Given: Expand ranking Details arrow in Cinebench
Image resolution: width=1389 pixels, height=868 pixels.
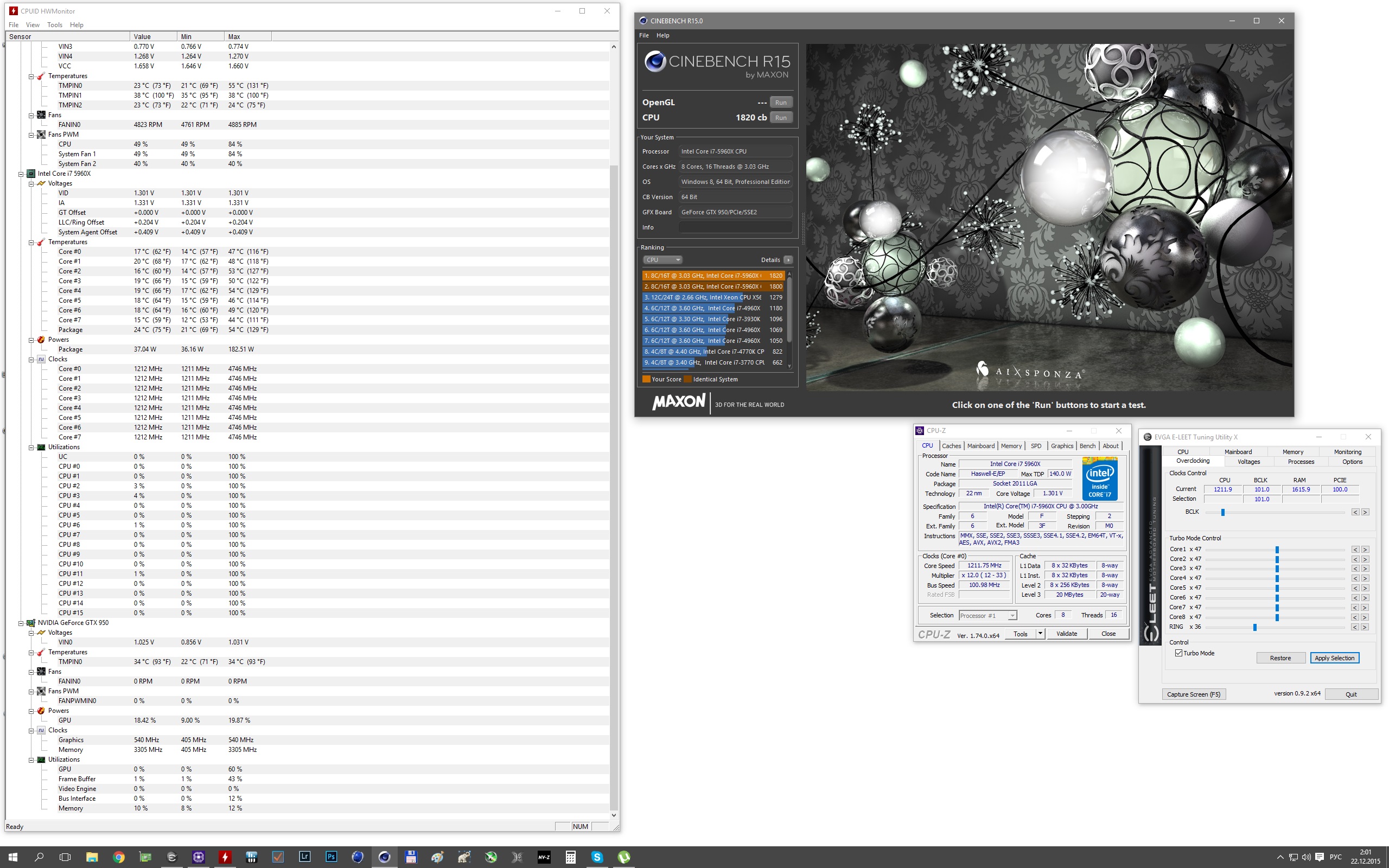Looking at the screenshot, I should pos(788,259).
